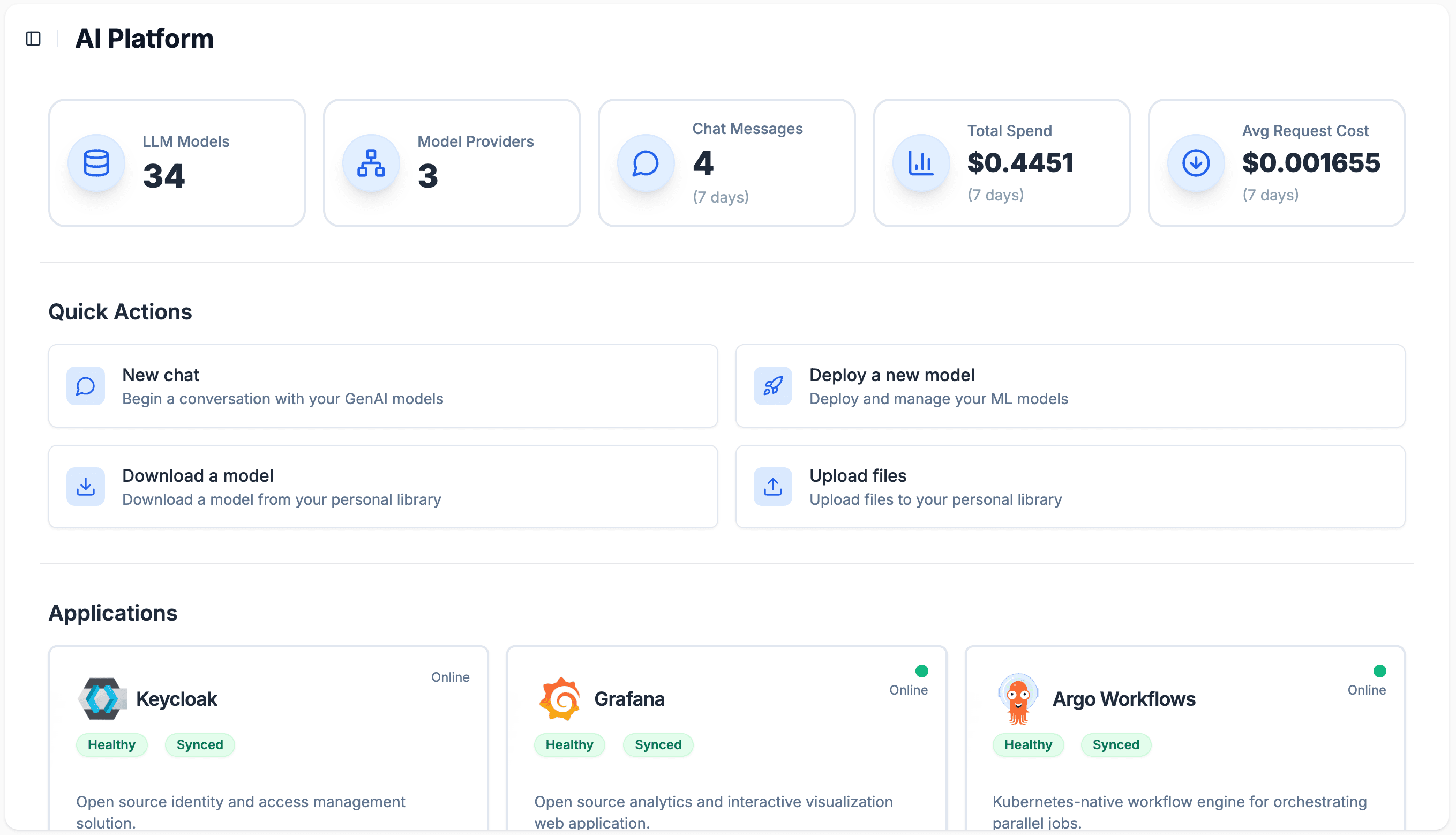The width and height of the screenshot is (1456, 835).
Task: Click Grafana's green online status dot
Action: 922,671
